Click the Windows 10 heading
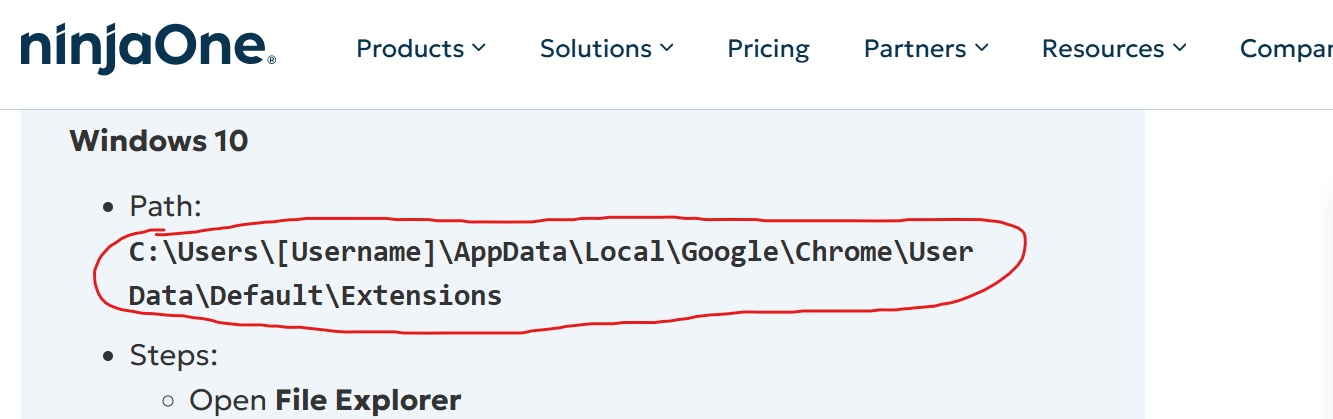1333x419 pixels. click(158, 140)
